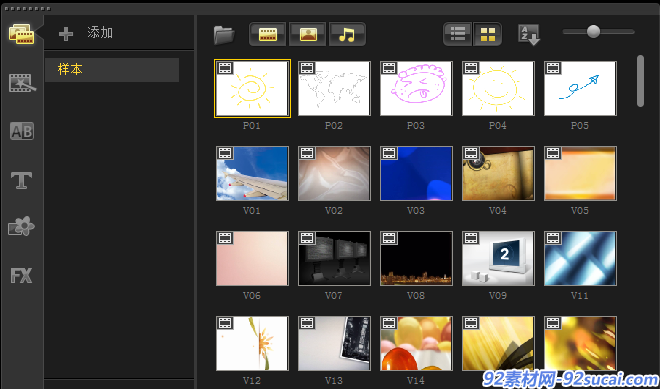Viewport: 660px width, 389px height.
Task: Select the V06 pink clip
Action: click(252, 258)
